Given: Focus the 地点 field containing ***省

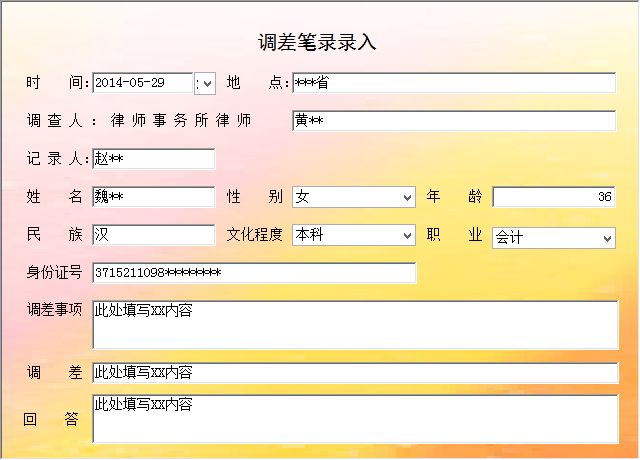Looking at the screenshot, I should point(454,83).
